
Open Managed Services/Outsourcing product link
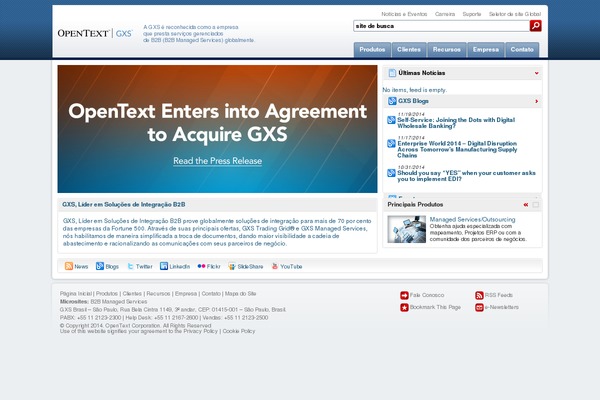(x=472, y=219)
